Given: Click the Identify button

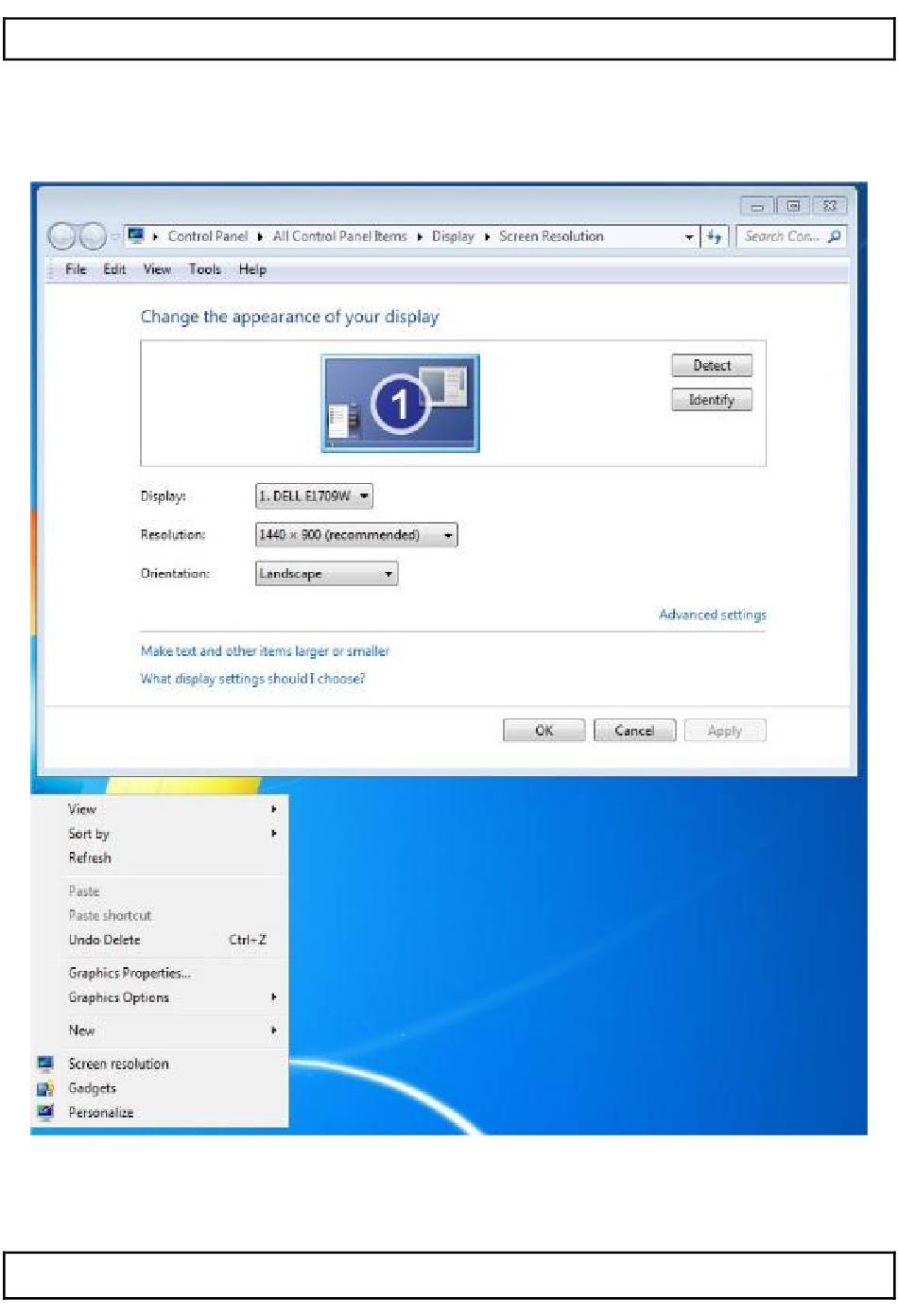Looking at the screenshot, I should (712, 400).
